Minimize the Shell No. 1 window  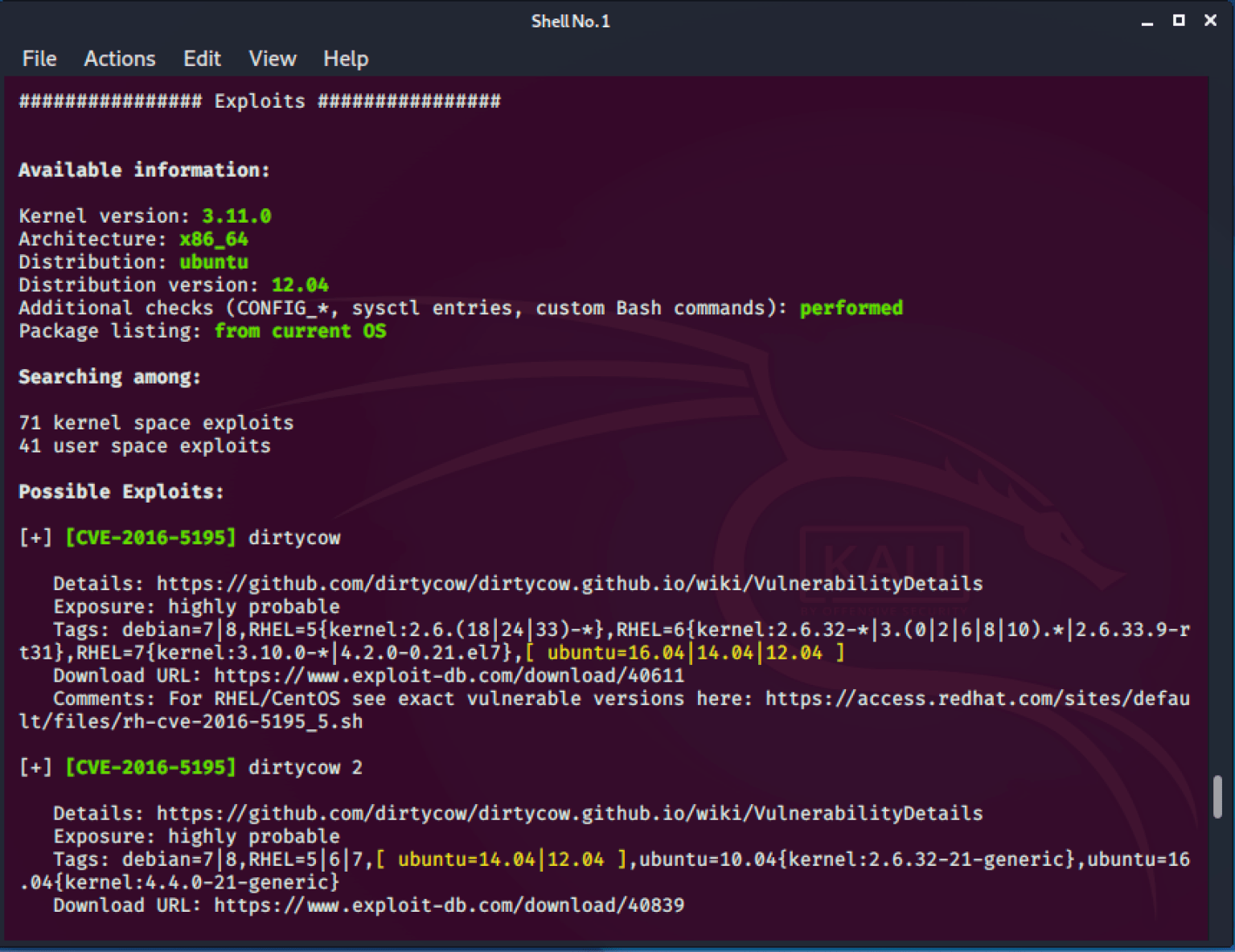click(1147, 22)
